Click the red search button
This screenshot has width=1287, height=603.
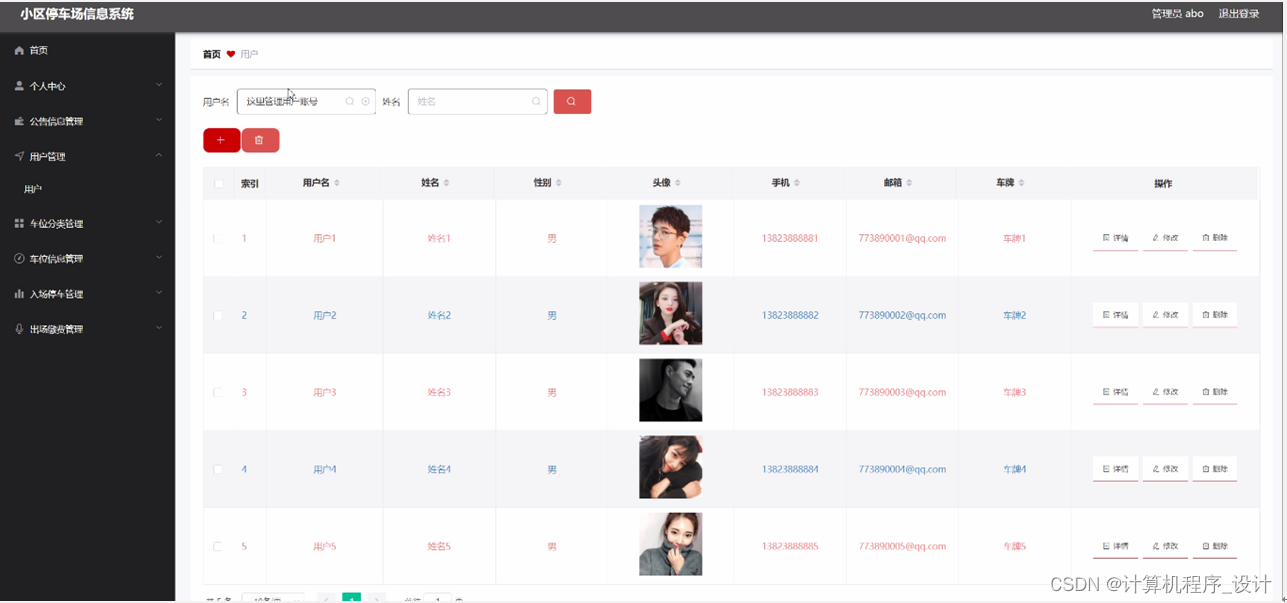572,101
